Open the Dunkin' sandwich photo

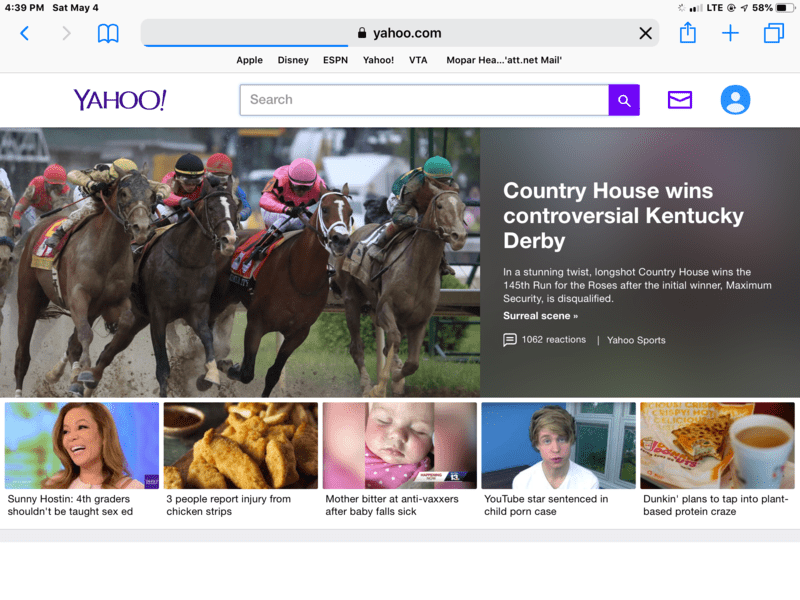pyautogui.click(x=717, y=445)
